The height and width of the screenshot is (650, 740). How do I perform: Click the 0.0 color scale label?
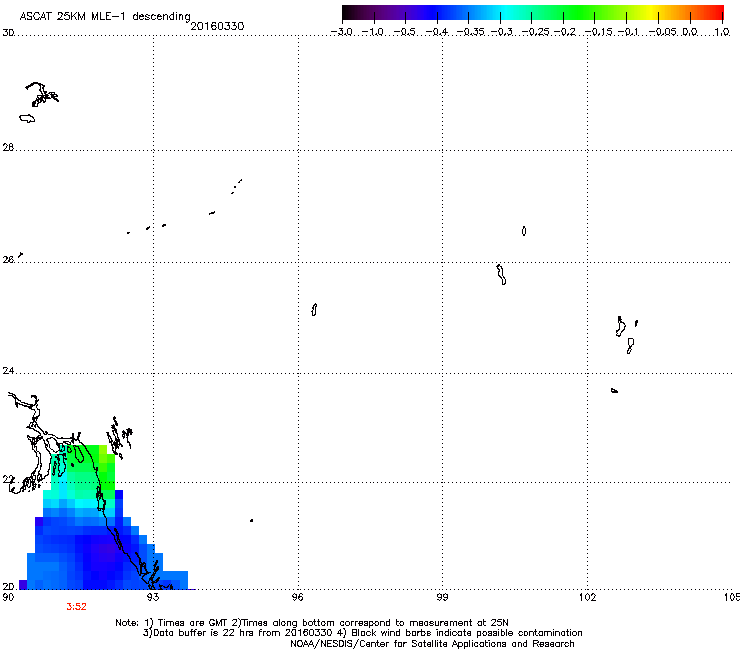tap(690, 32)
